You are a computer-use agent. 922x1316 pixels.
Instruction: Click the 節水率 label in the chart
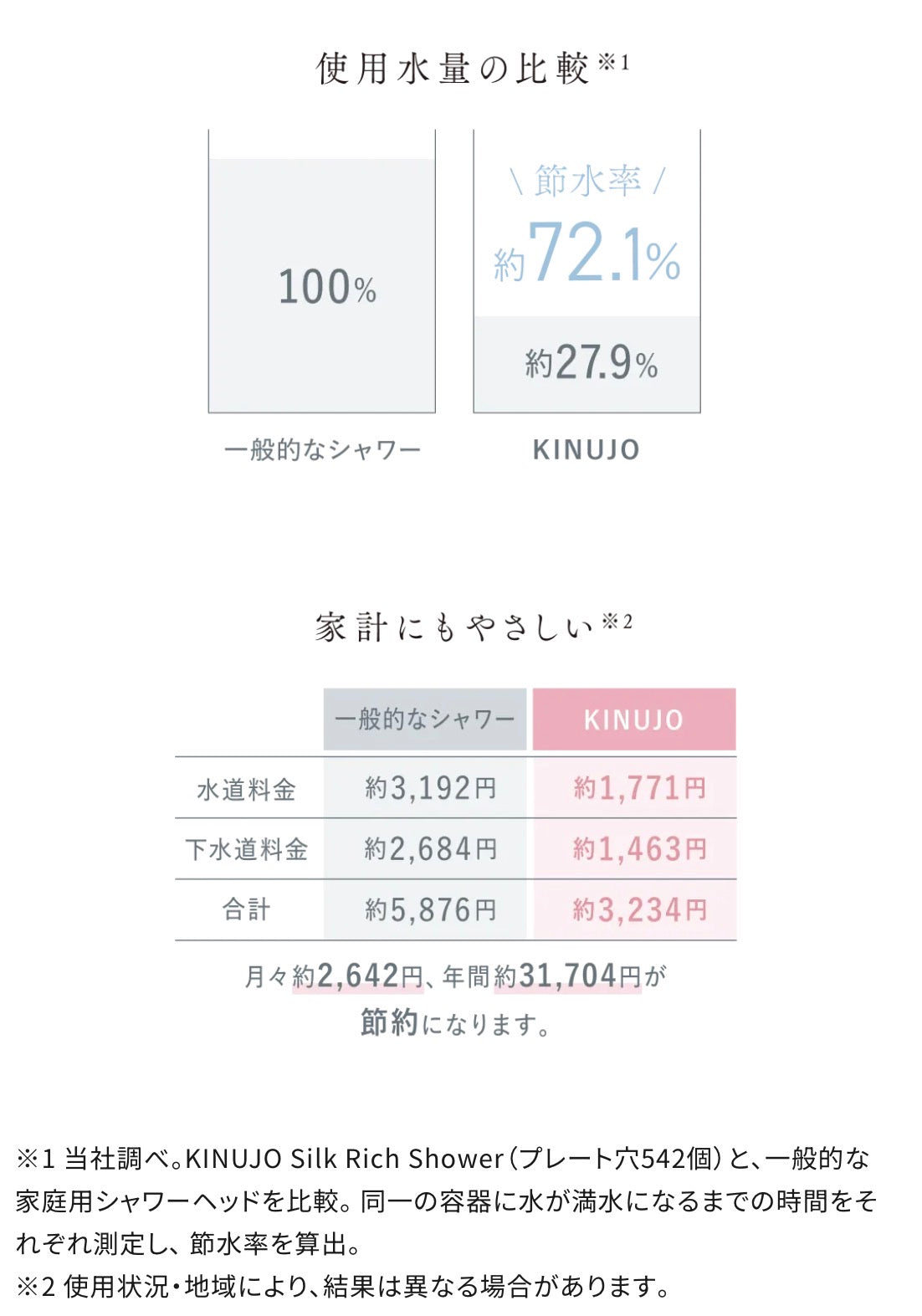pos(587,181)
